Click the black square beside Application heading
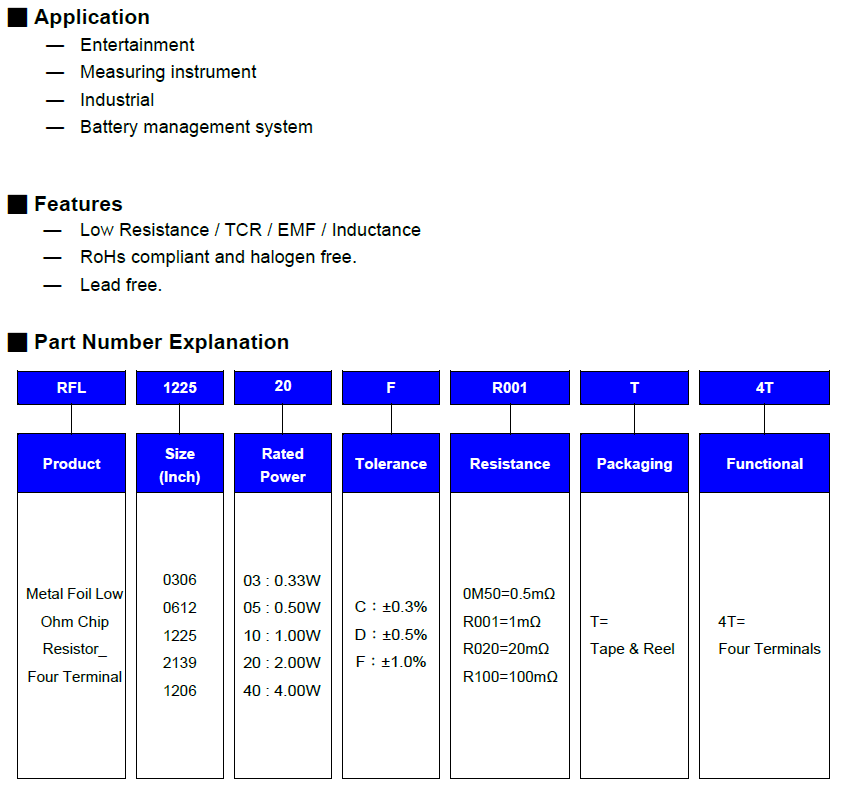 17,18
